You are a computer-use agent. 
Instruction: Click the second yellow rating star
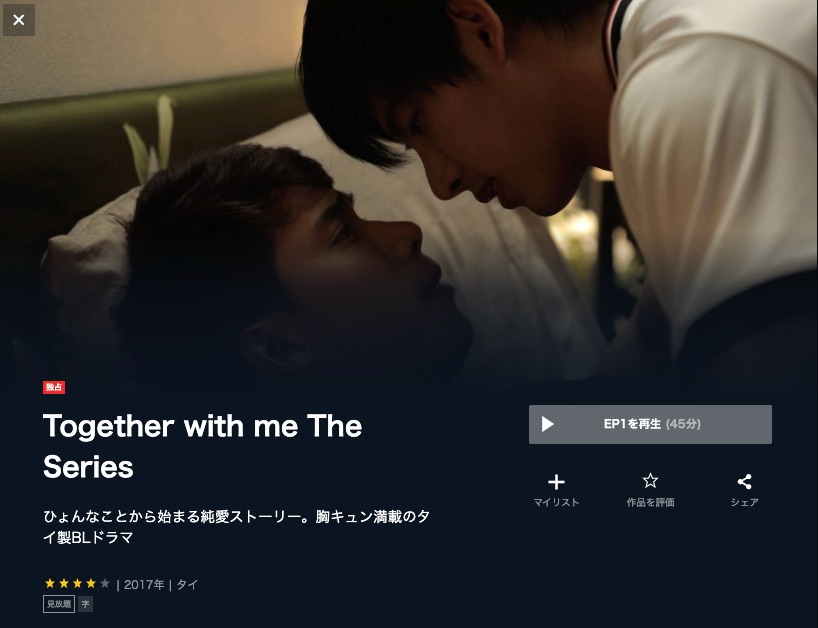click(x=64, y=583)
